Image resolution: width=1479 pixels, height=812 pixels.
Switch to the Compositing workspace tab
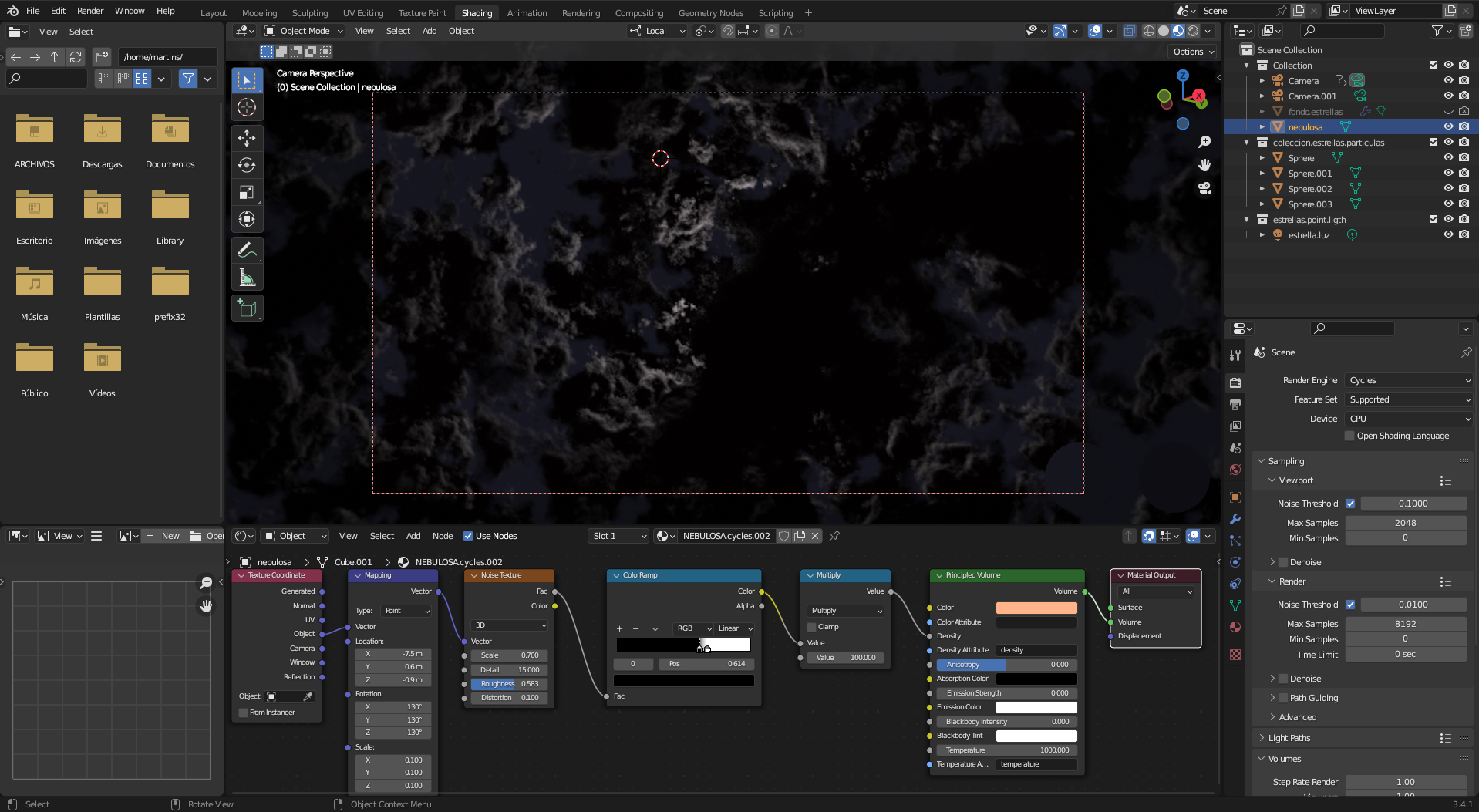pos(638,13)
